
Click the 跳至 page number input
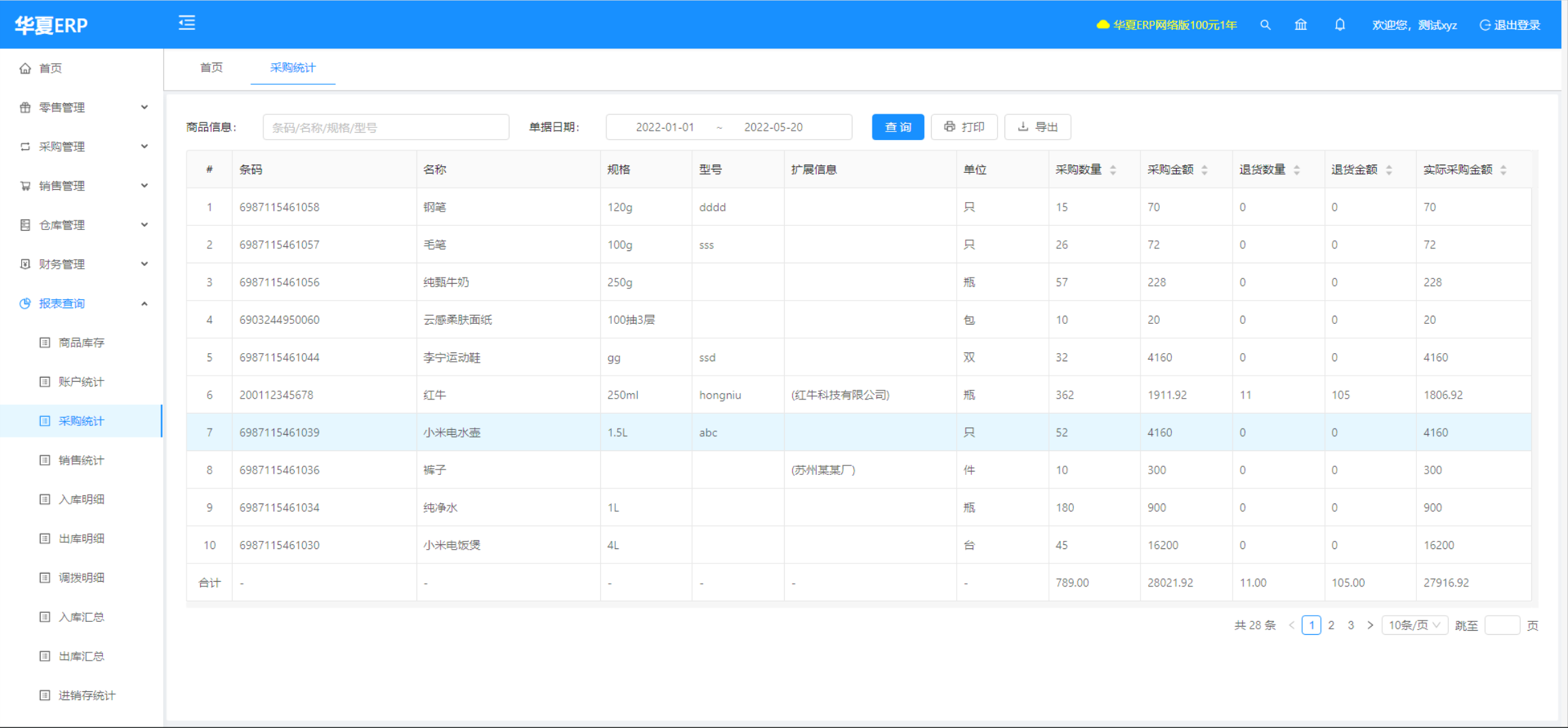click(x=1502, y=625)
